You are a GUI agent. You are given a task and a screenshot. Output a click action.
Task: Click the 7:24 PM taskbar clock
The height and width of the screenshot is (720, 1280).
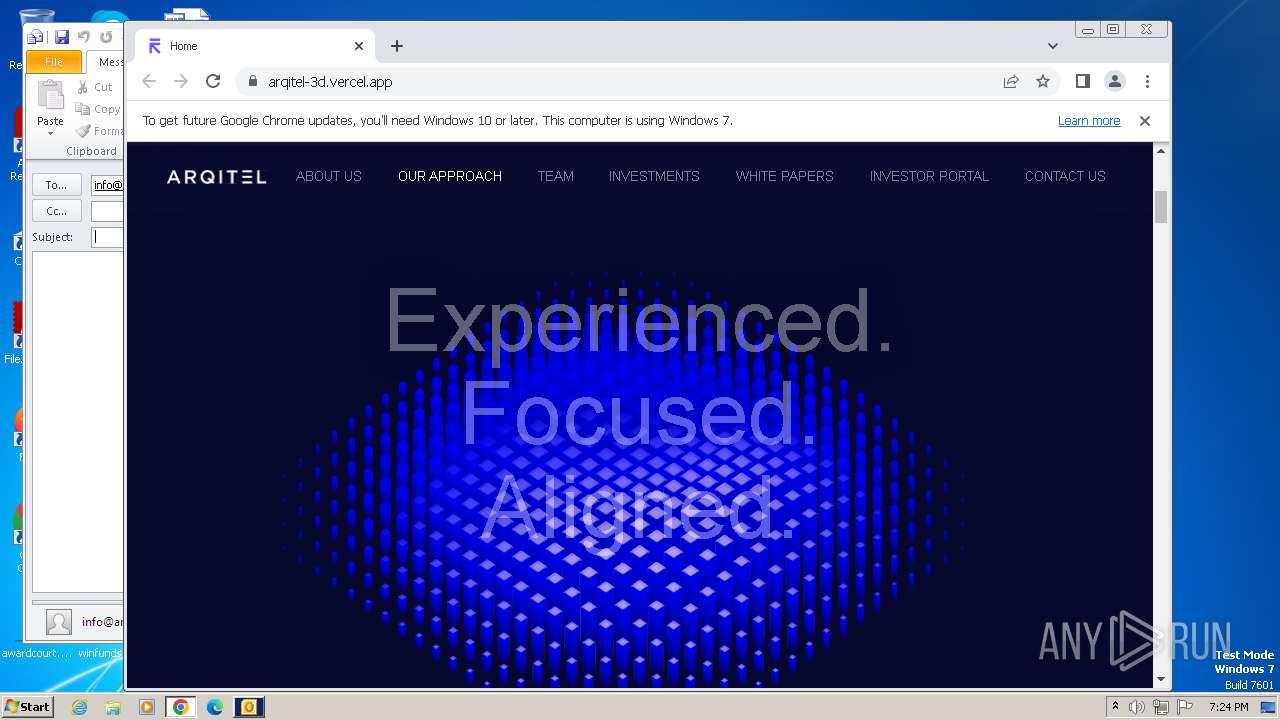pos(1229,707)
